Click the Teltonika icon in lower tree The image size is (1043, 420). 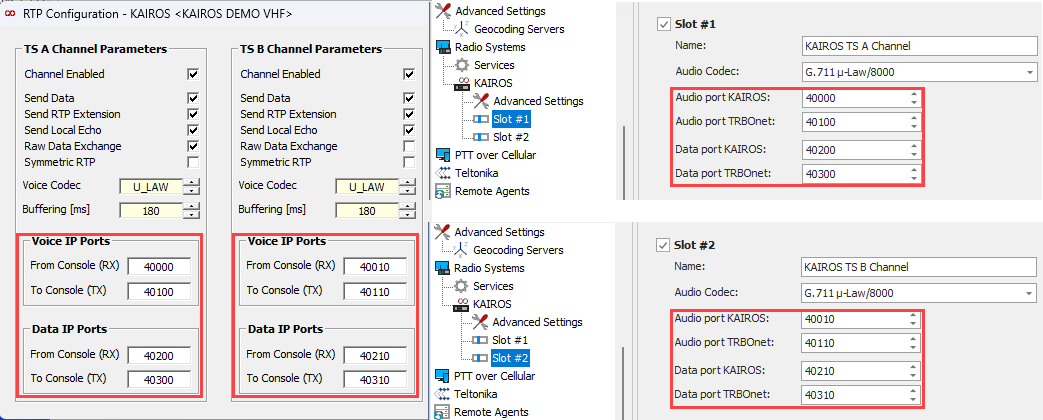point(444,394)
